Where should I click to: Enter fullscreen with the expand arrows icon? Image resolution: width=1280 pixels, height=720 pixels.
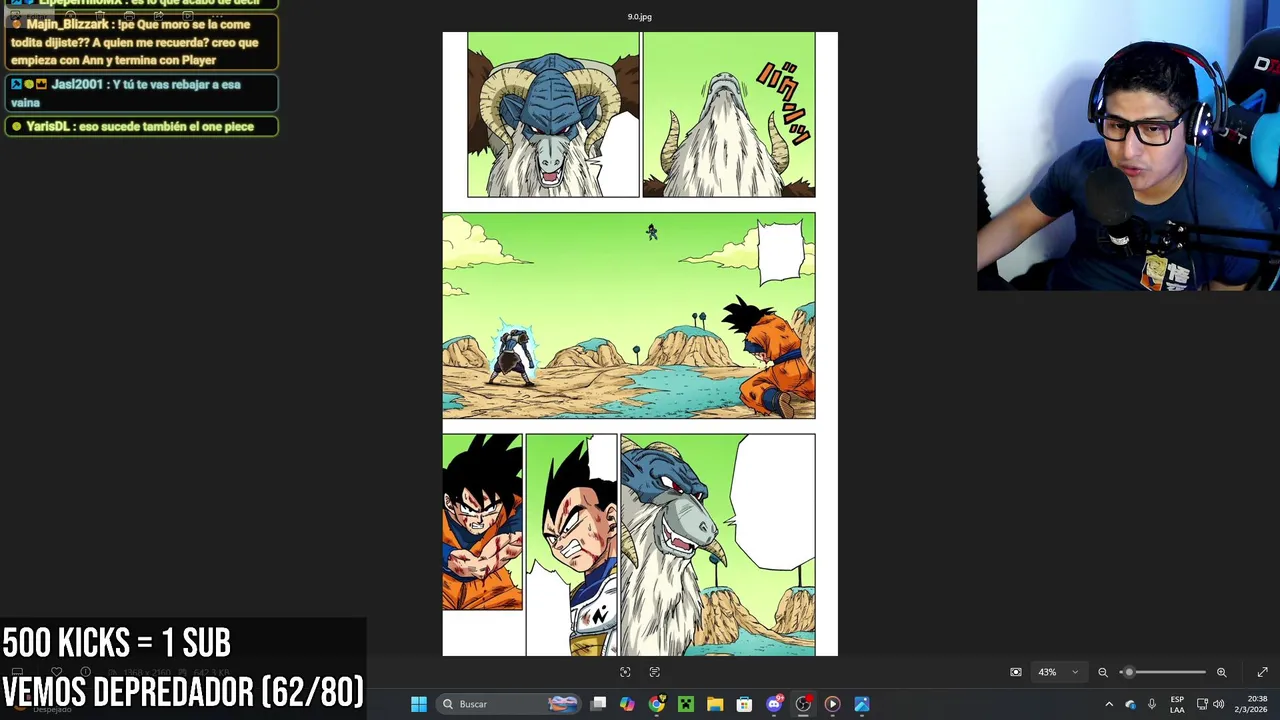coord(1262,672)
